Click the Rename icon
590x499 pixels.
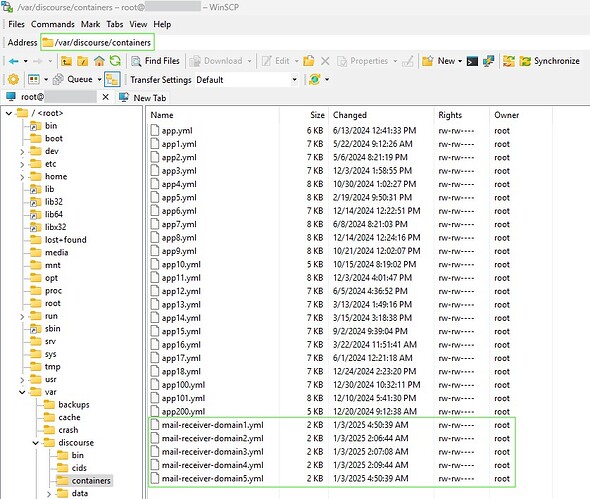pos(408,61)
